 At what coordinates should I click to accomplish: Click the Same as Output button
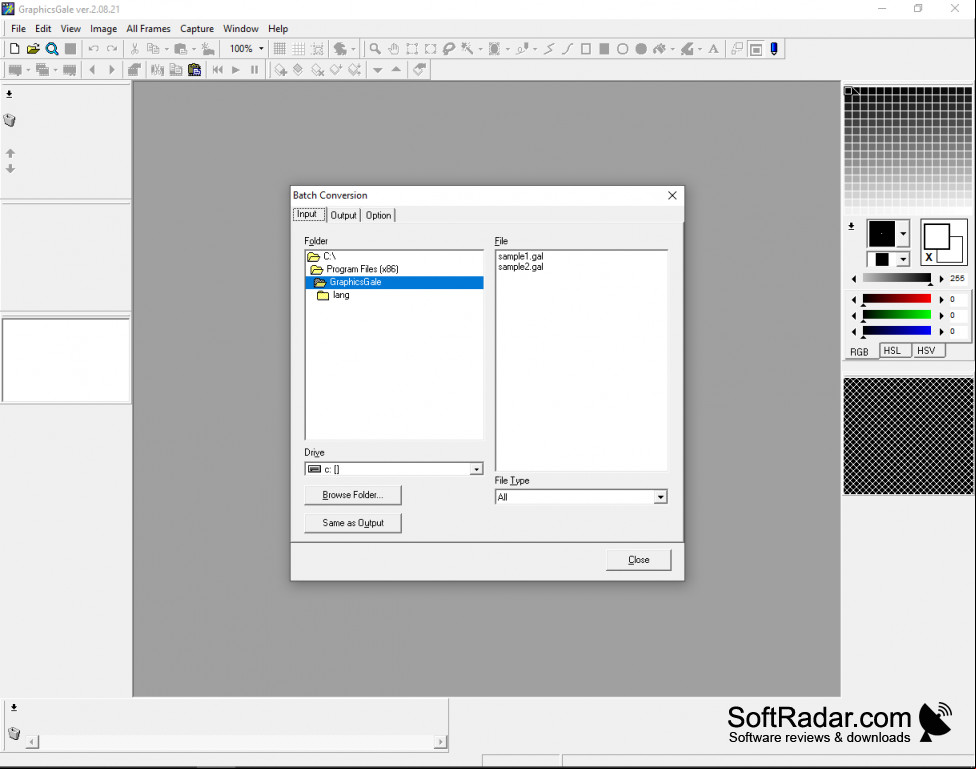353,523
